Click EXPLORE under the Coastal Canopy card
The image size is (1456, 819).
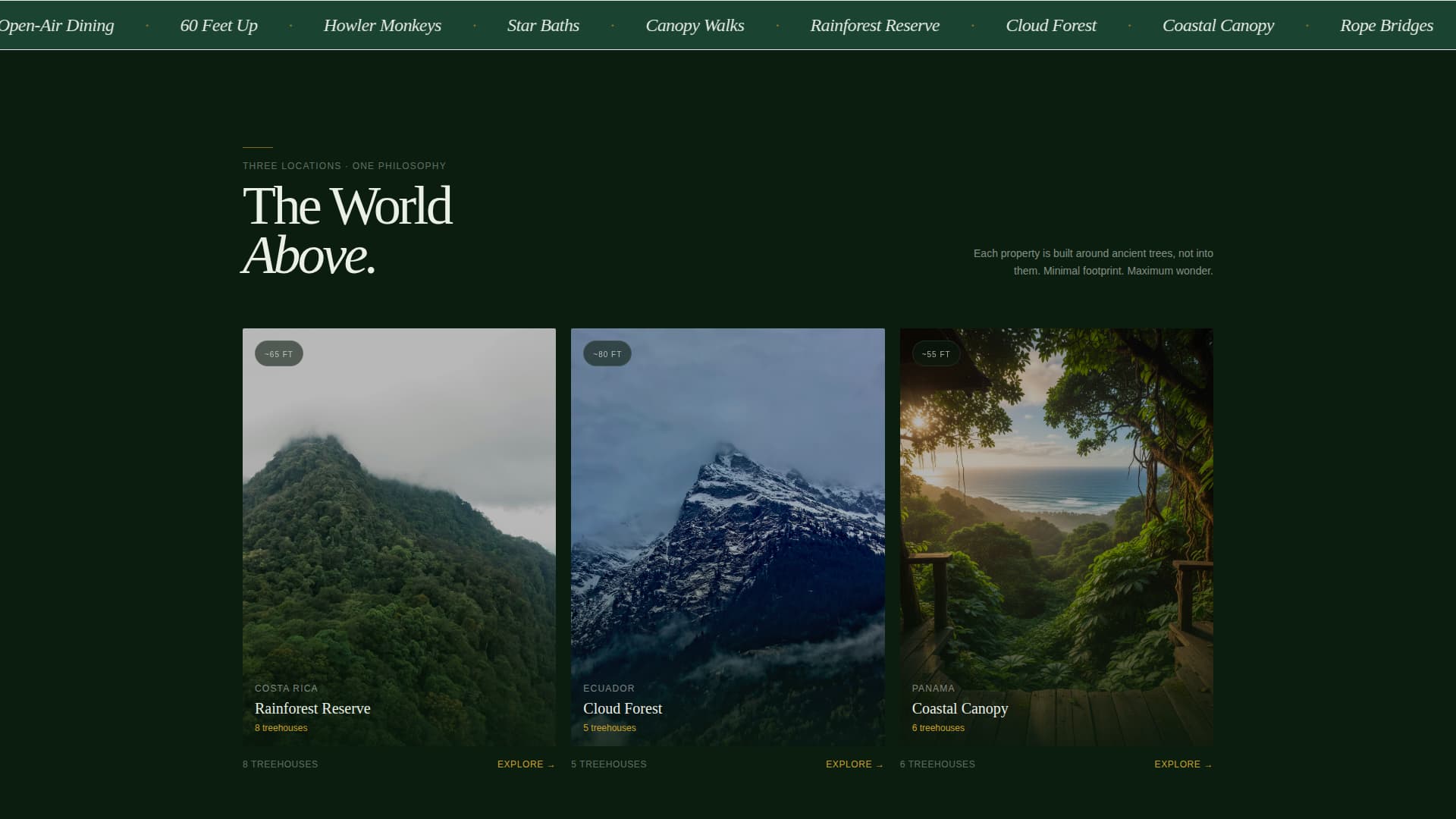click(1182, 764)
